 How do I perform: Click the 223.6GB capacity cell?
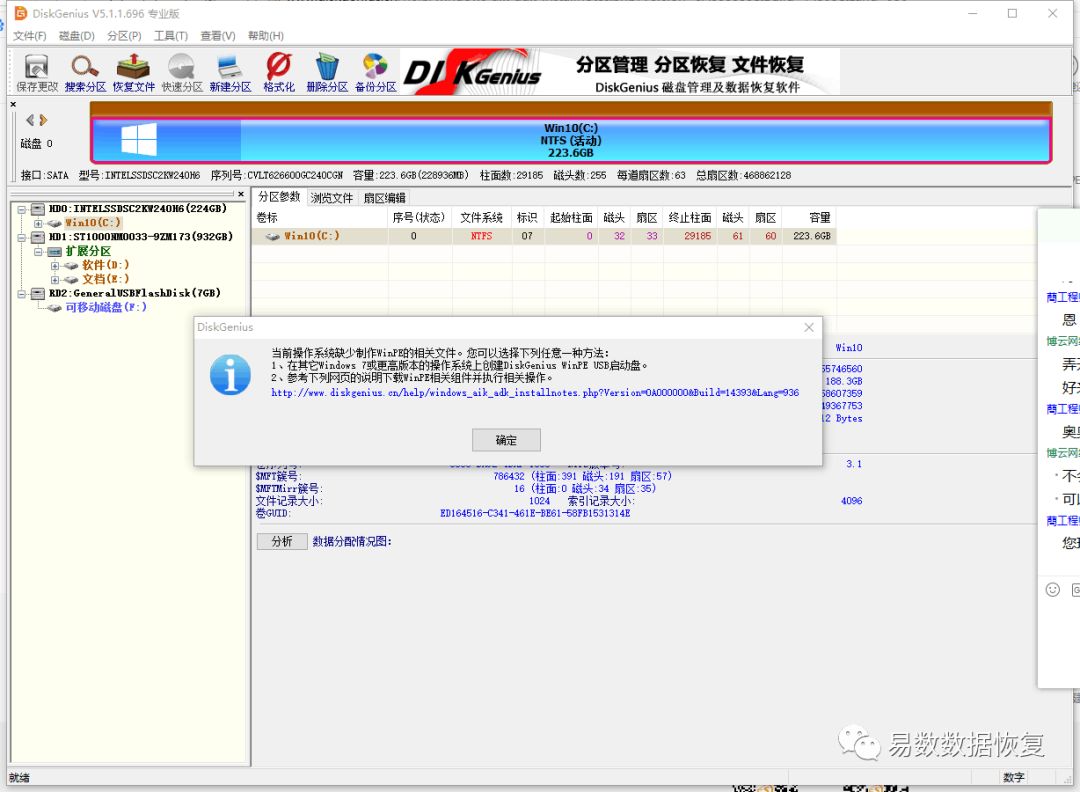pos(811,236)
